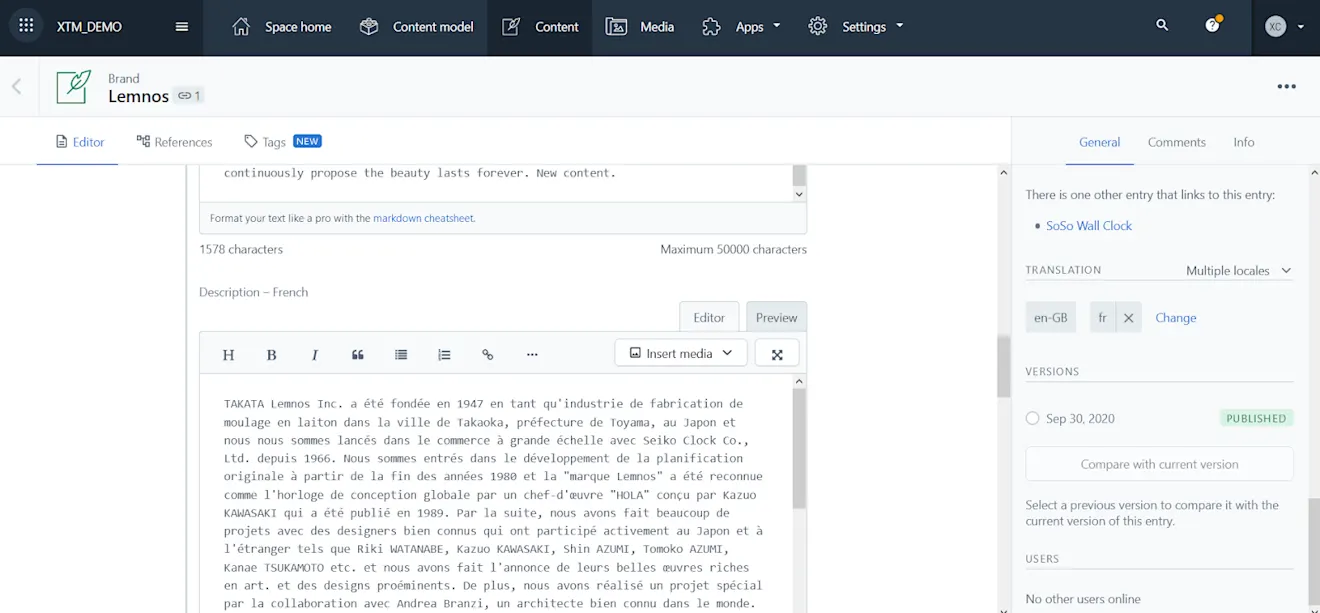Open the markdown cheatsheet link
The width and height of the screenshot is (1320, 613).
423,218
